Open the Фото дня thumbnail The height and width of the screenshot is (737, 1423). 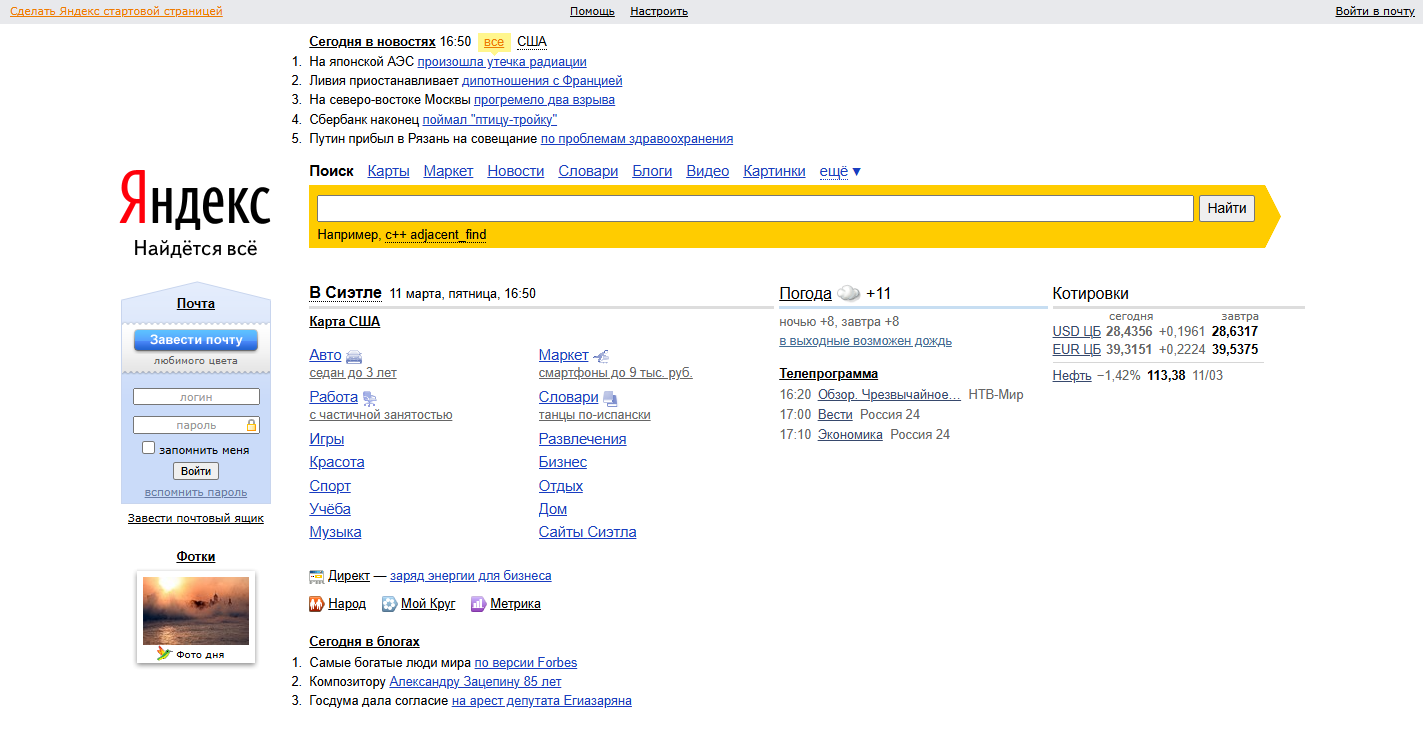click(196, 611)
